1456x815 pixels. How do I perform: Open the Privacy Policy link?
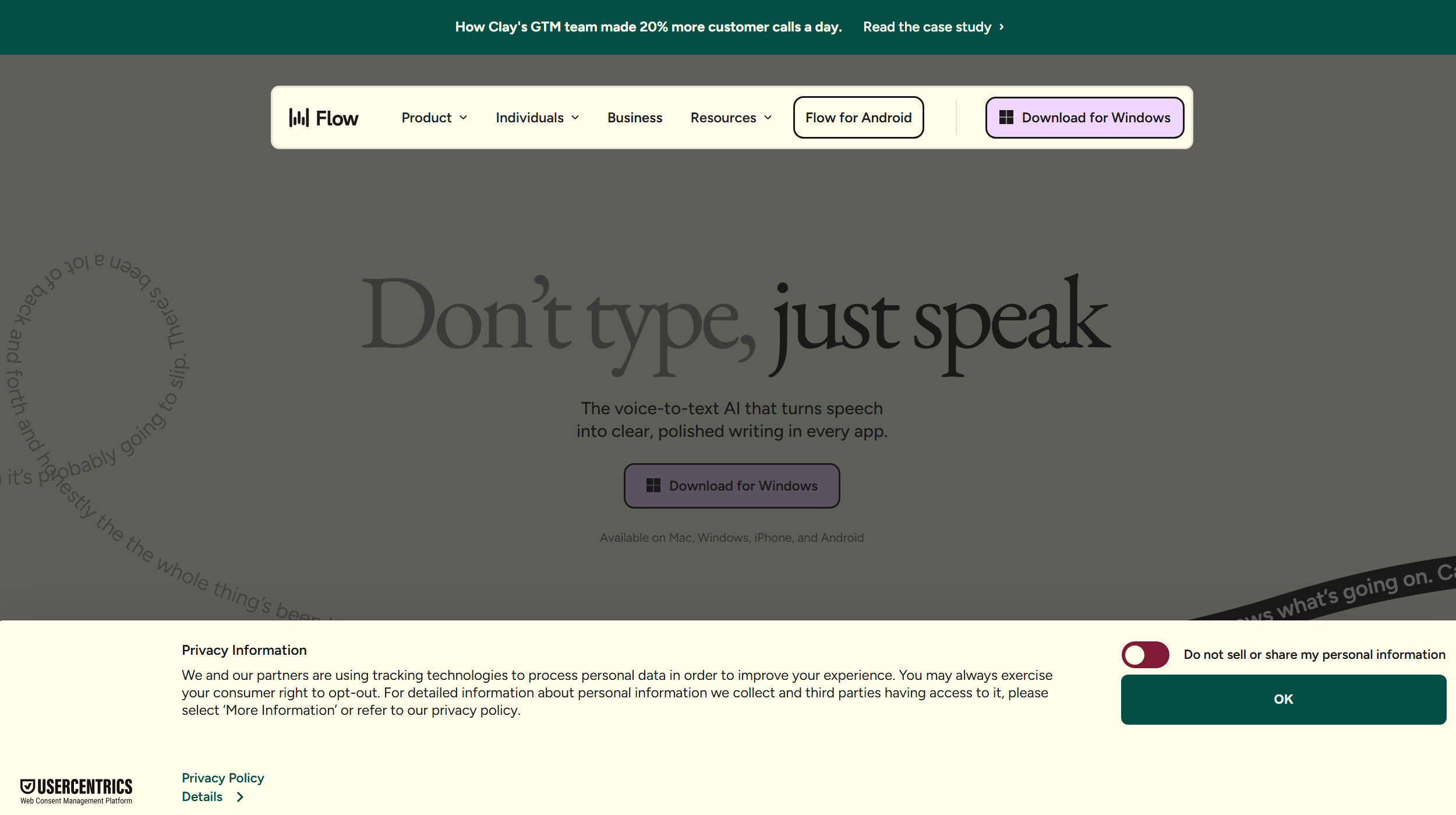pos(223,778)
